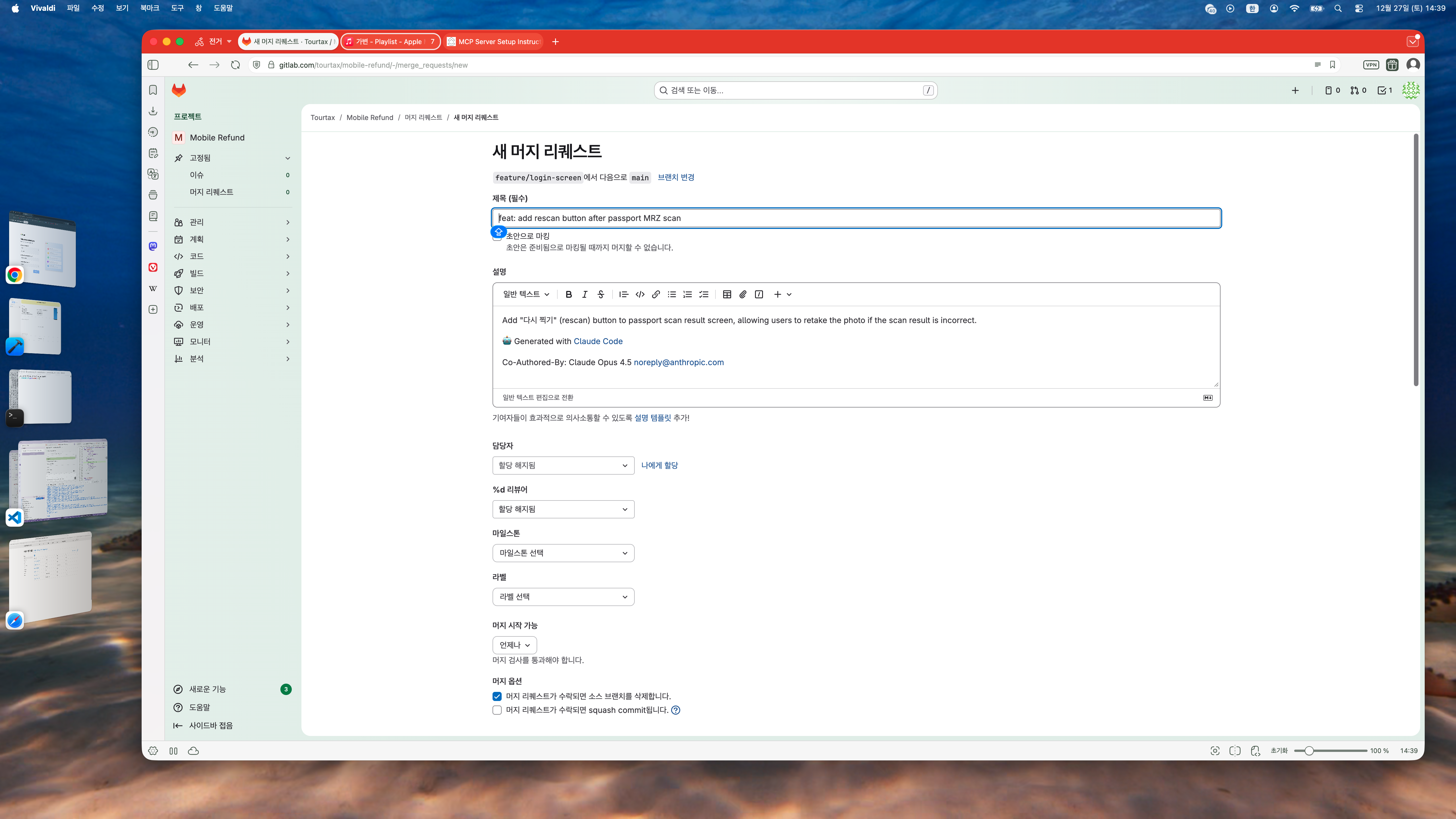Switch to MCP Server Setup tab
The image size is (1456, 819).
click(493, 41)
